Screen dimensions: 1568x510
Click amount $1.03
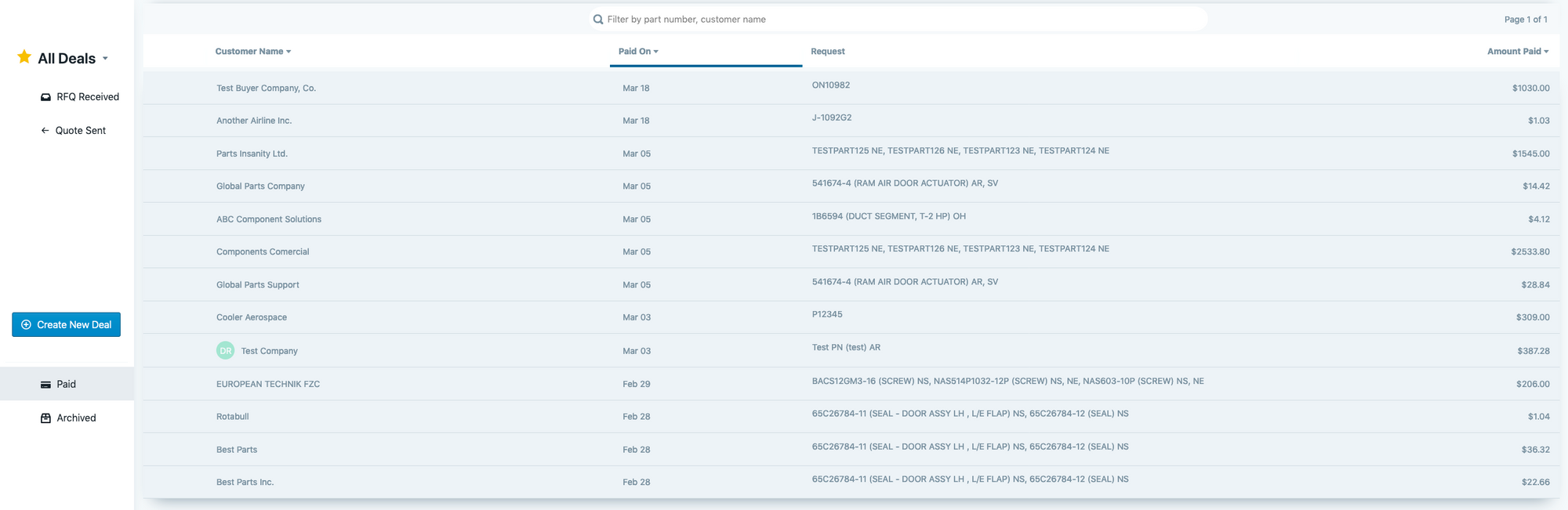pyautogui.click(x=1538, y=121)
